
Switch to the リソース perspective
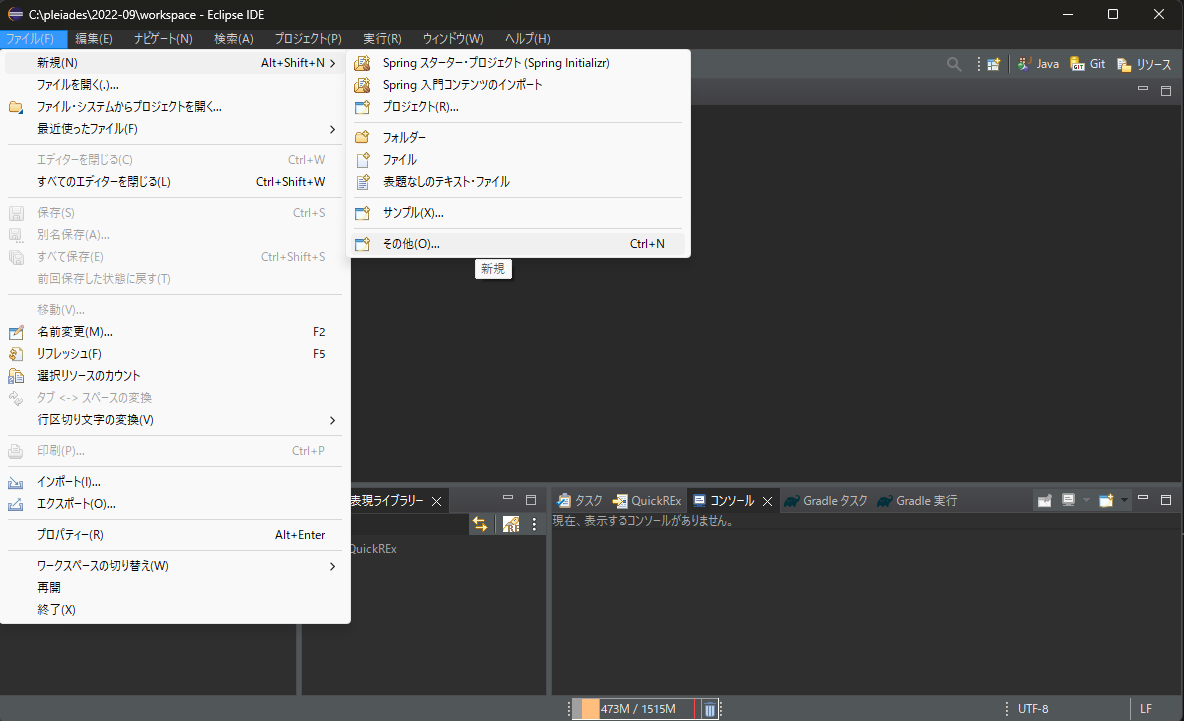(1144, 64)
